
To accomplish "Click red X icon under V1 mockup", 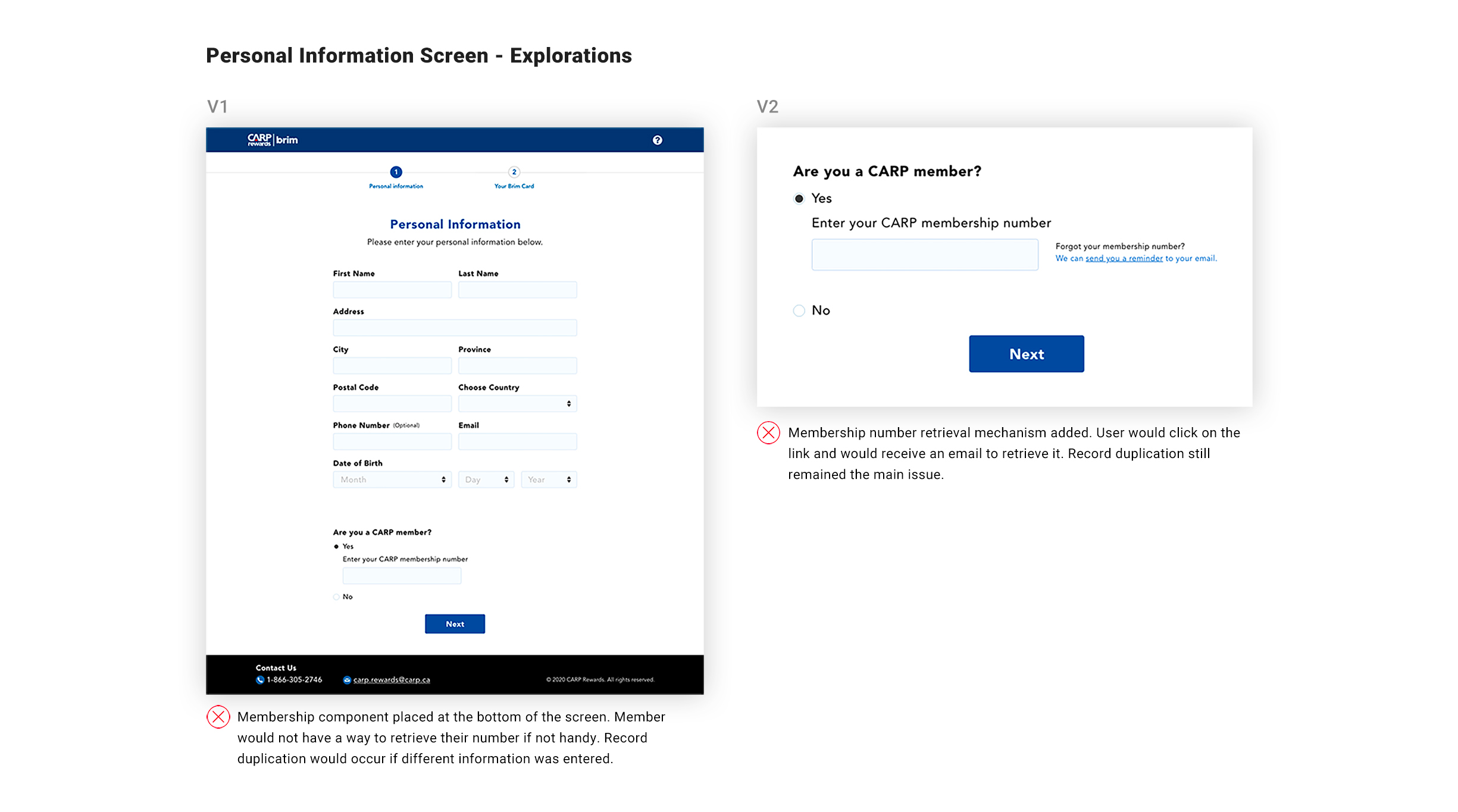I will coord(218,717).
